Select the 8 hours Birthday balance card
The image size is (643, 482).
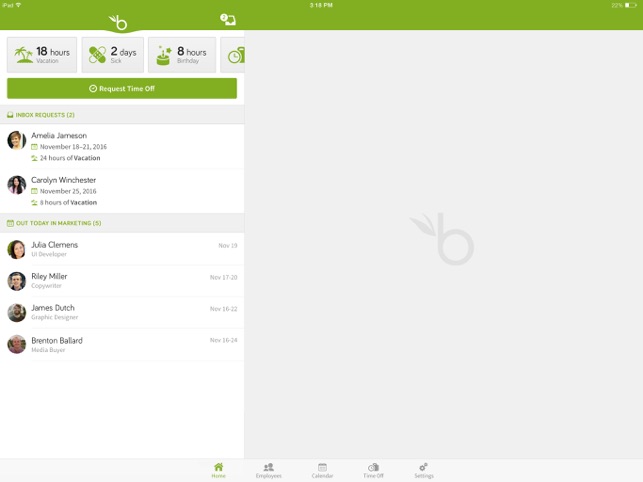tap(182, 55)
